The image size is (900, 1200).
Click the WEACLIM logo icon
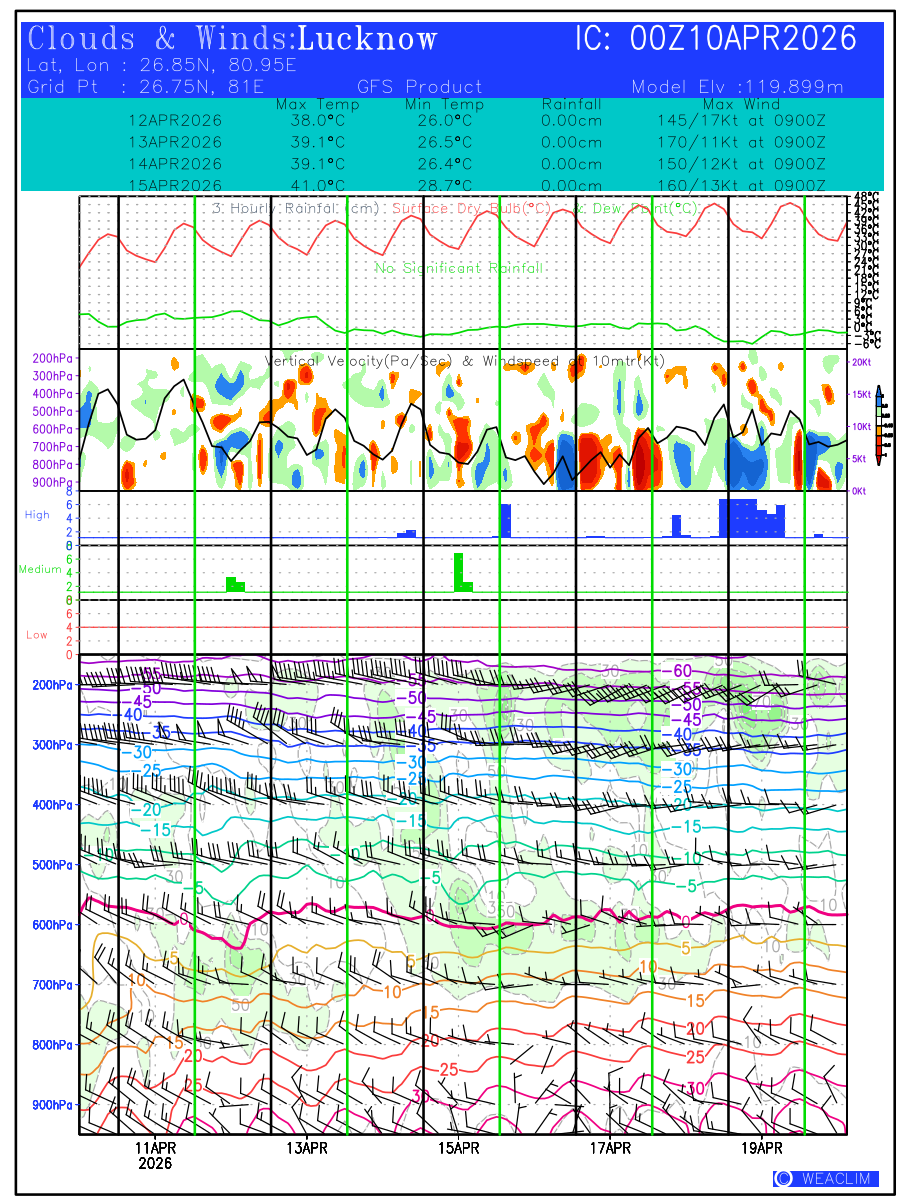pyautogui.click(x=783, y=1178)
